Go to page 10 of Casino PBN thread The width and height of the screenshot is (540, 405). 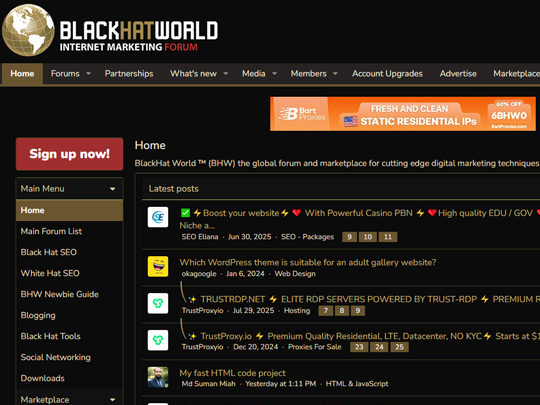coord(367,237)
